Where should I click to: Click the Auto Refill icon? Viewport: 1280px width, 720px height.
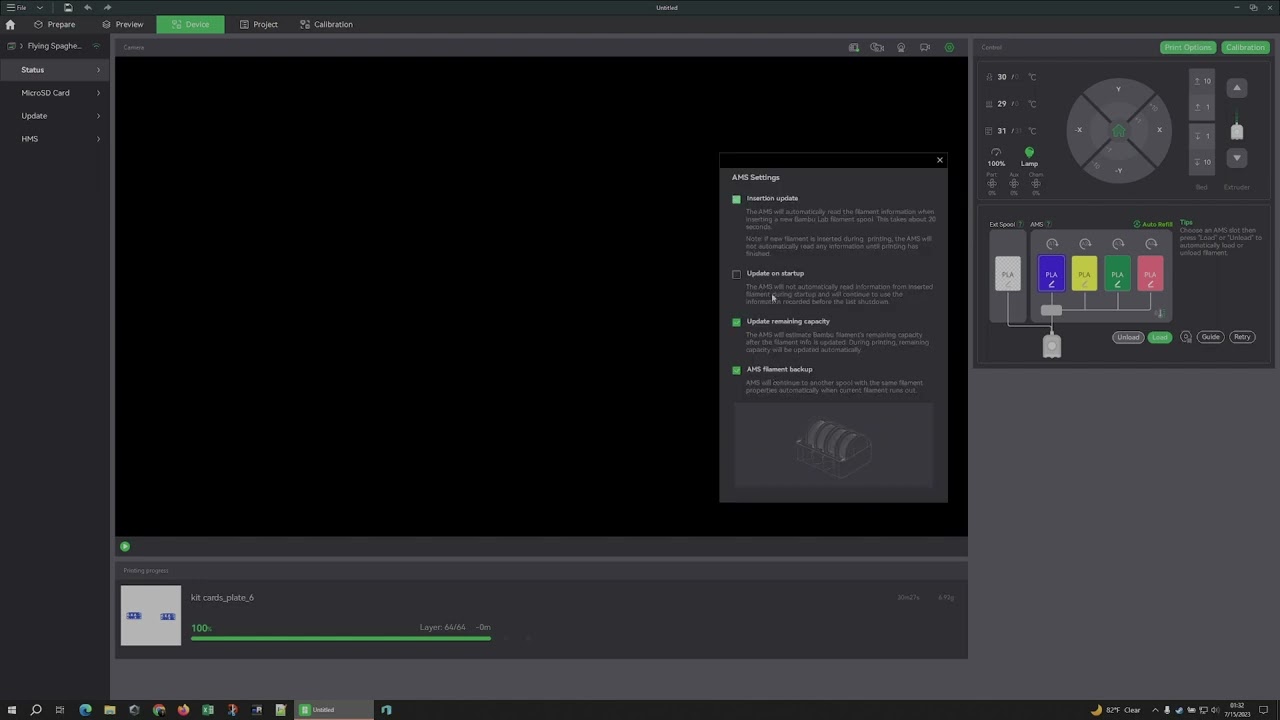[x=1137, y=224]
